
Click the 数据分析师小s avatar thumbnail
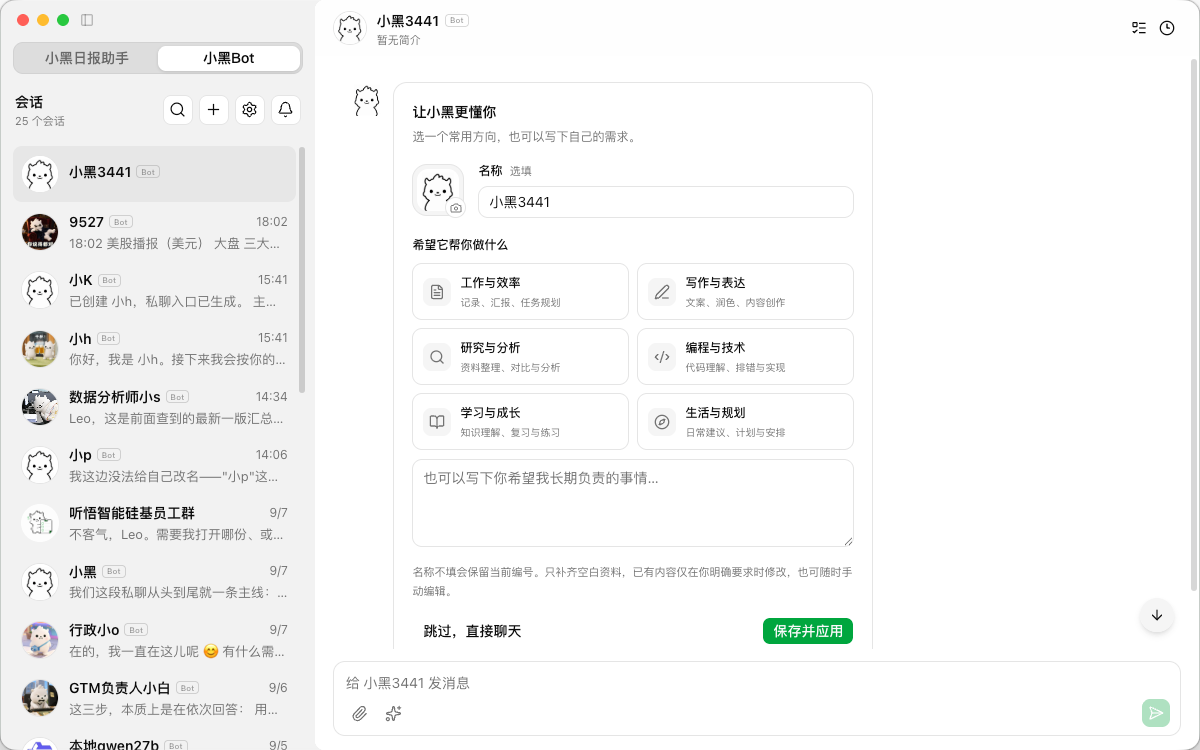(x=40, y=407)
